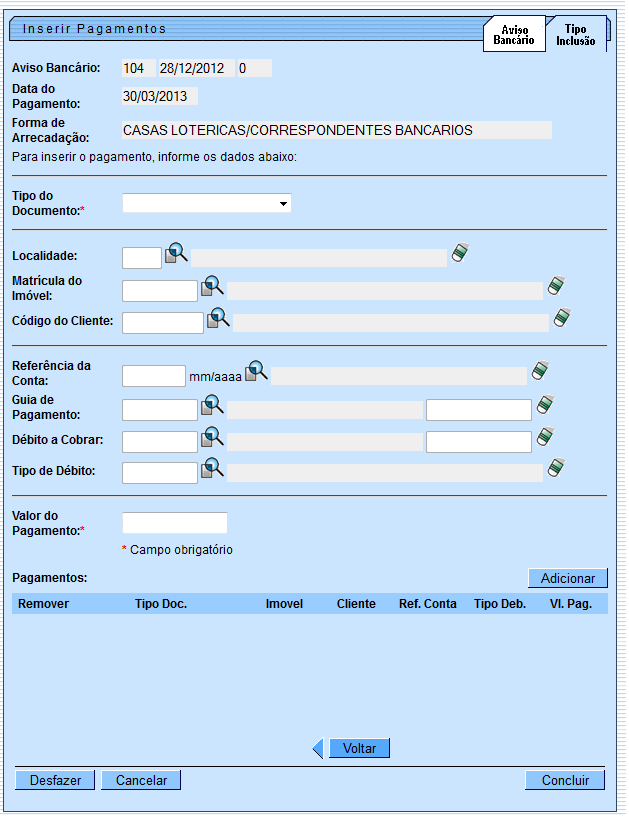Click the Concluir button
The width and height of the screenshot is (629, 828).
[565, 781]
